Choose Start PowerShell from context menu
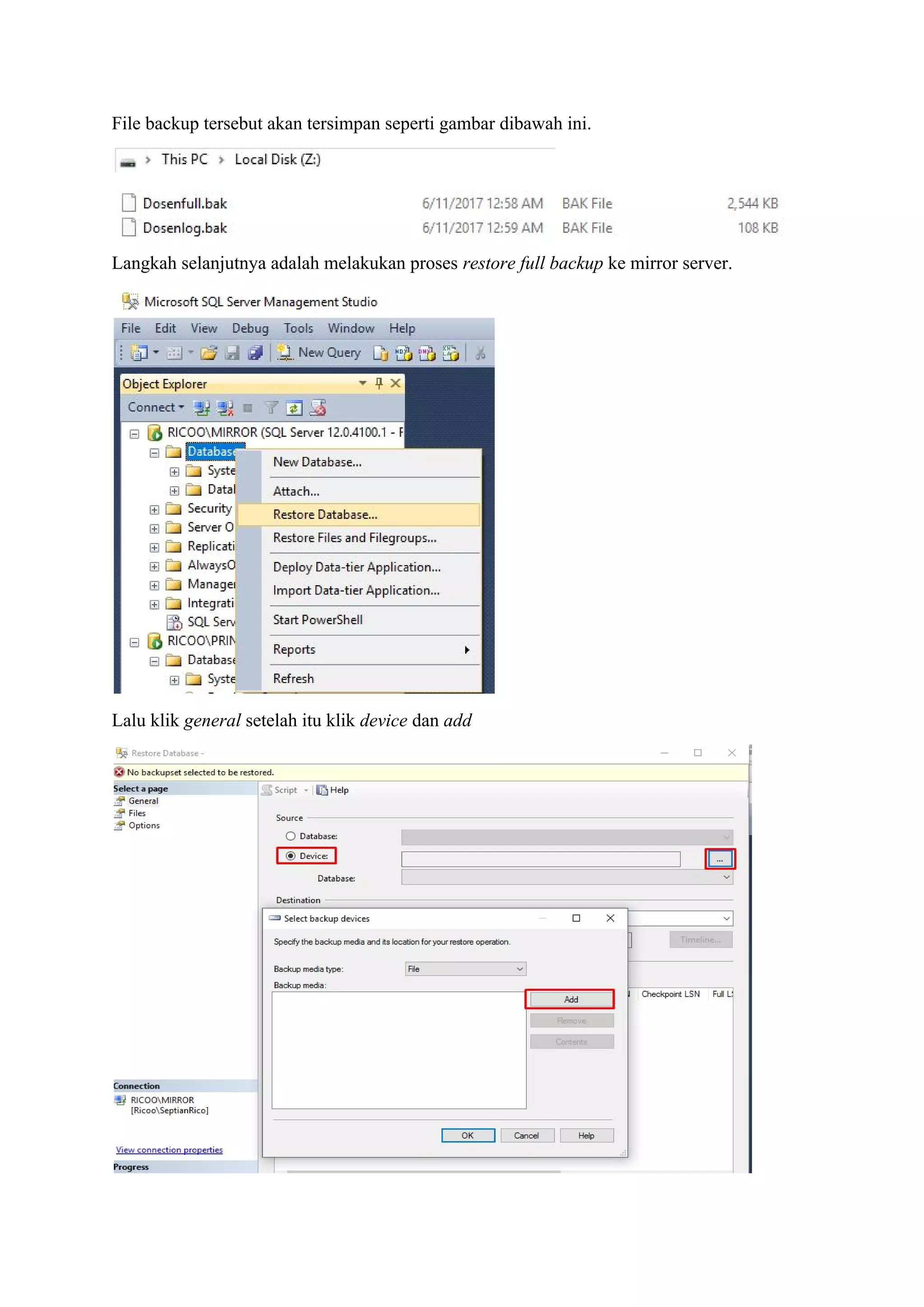Screen dimensions: 924x1307 (x=359, y=620)
